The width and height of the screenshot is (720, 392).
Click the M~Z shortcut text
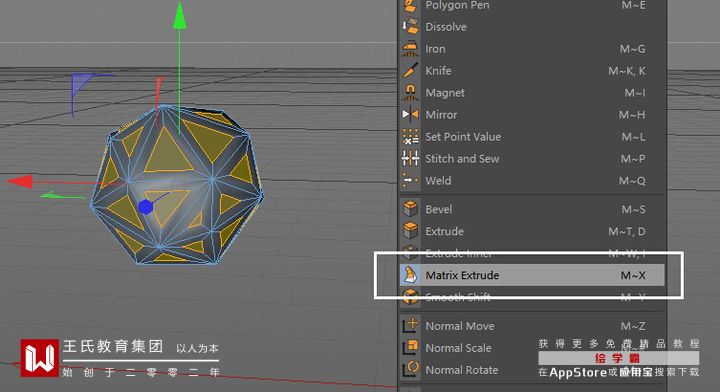[x=633, y=326]
